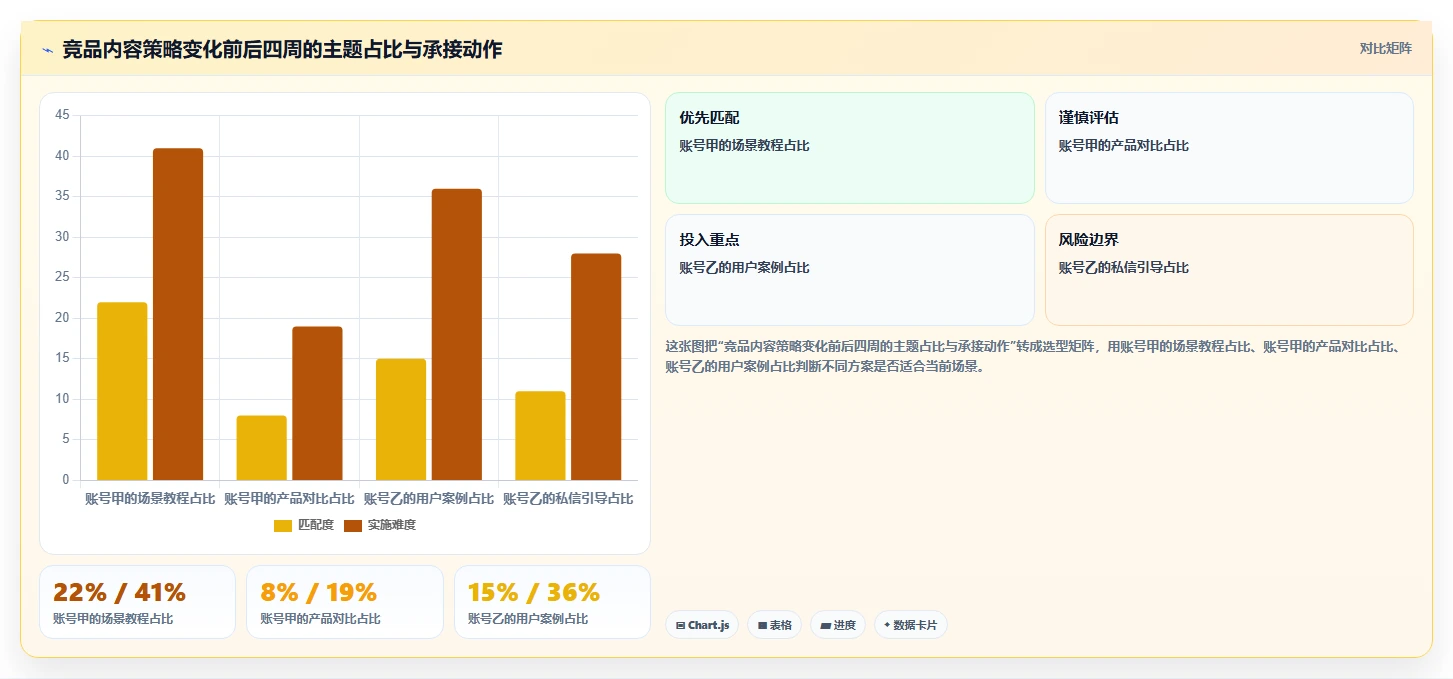Click the 表格 tag

point(775,625)
